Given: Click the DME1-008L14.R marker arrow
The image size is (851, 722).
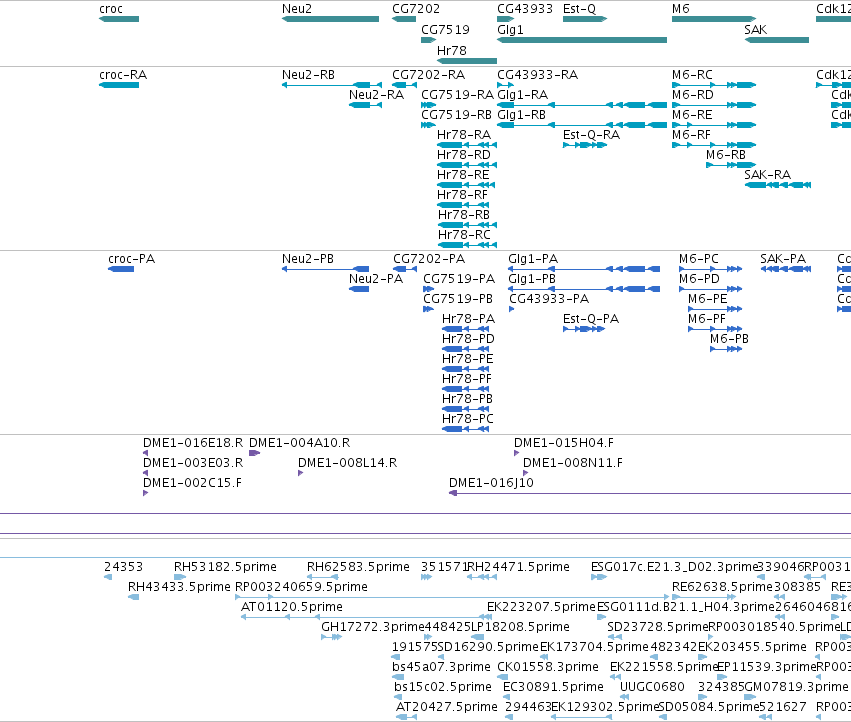Looking at the screenshot, I should coord(300,473).
